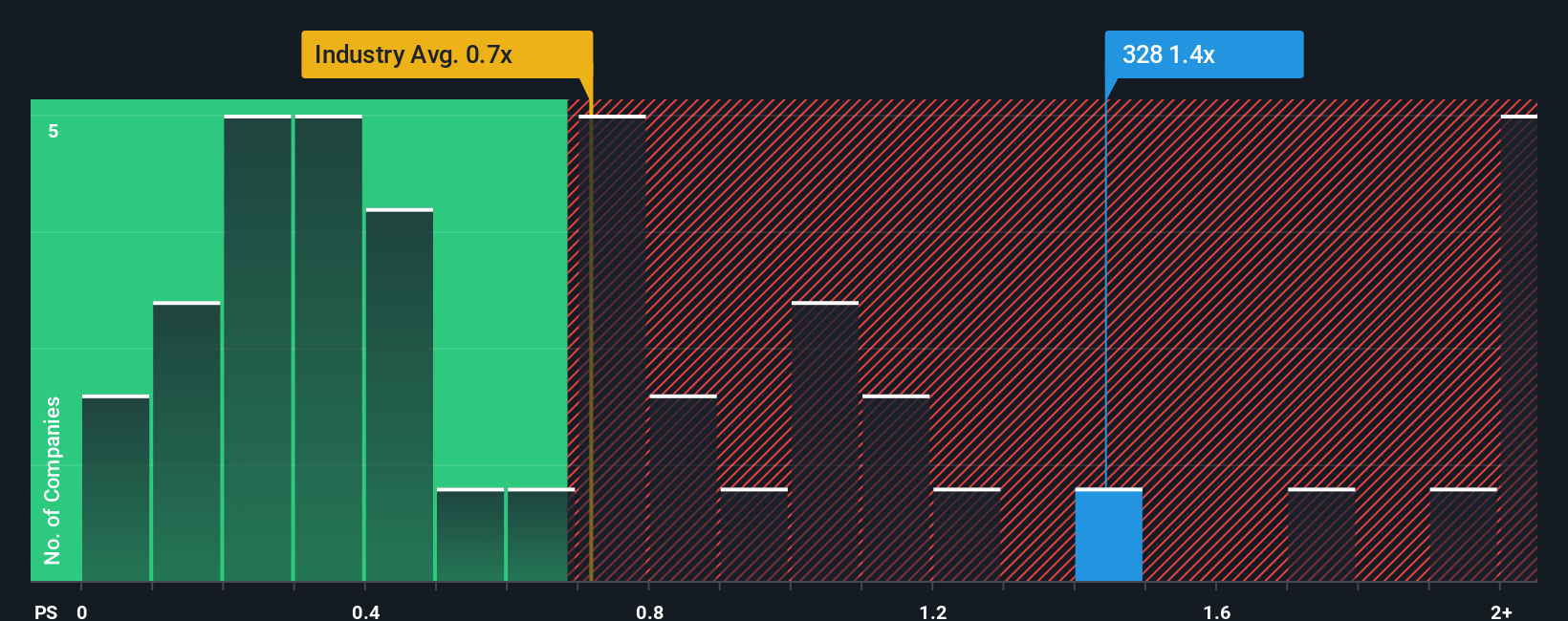Click the No. of Companies axis title
The image size is (1568, 621).
[53, 481]
